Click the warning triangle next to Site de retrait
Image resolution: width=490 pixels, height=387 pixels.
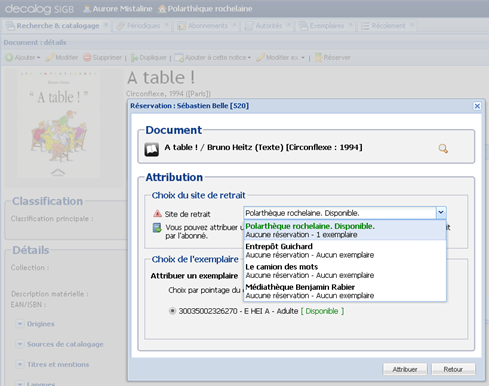click(157, 214)
